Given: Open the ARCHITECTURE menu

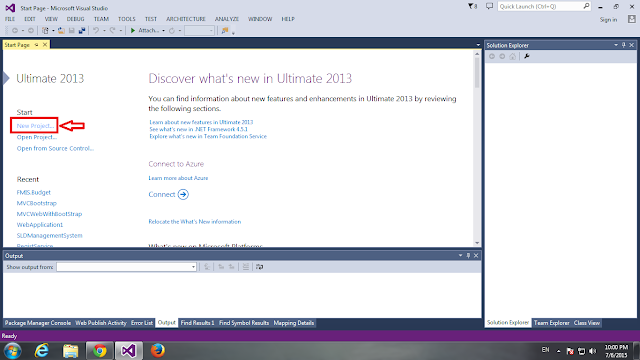Looking at the screenshot, I should (x=186, y=19).
